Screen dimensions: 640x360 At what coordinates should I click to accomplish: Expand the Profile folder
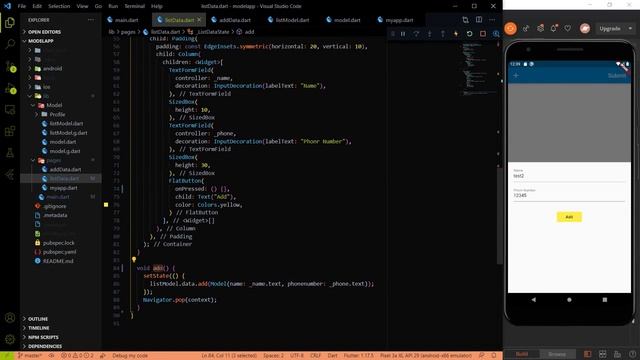pos(60,114)
